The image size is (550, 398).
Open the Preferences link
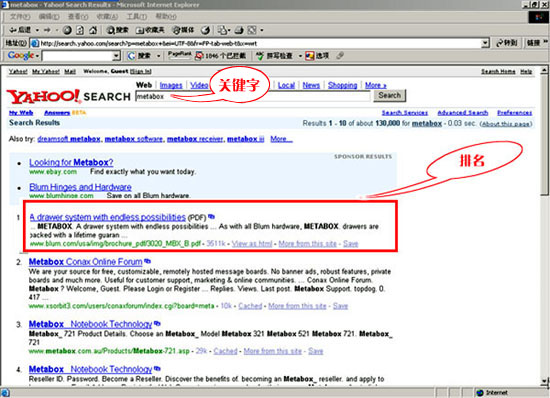515,113
